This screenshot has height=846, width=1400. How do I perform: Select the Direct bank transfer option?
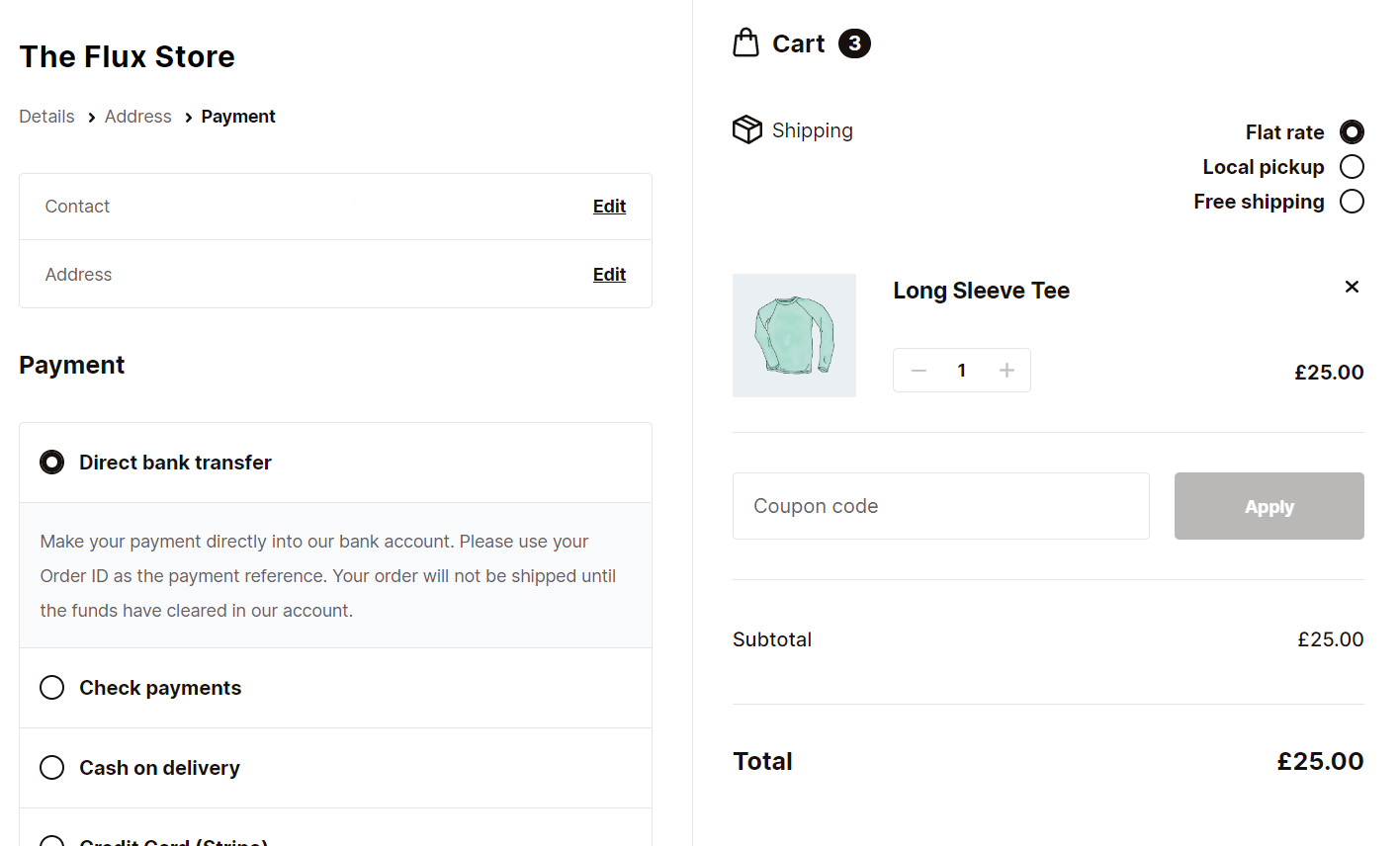51,462
